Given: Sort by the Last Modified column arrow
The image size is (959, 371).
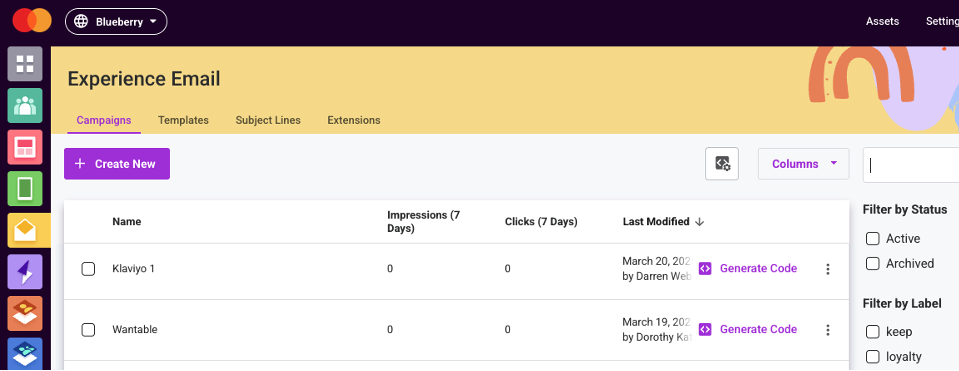Looking at the screenshot, I should (x=700, y=222).
